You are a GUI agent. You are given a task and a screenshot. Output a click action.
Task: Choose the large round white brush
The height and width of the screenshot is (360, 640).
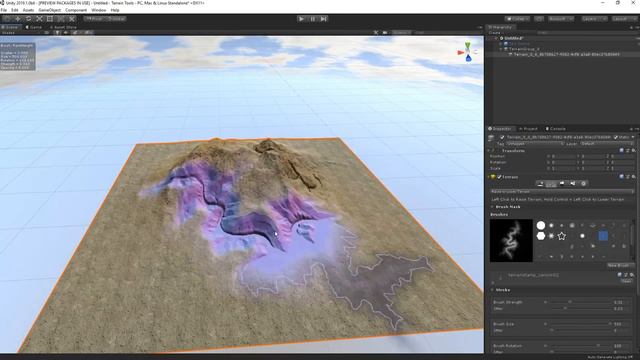(x=541, y=225)
